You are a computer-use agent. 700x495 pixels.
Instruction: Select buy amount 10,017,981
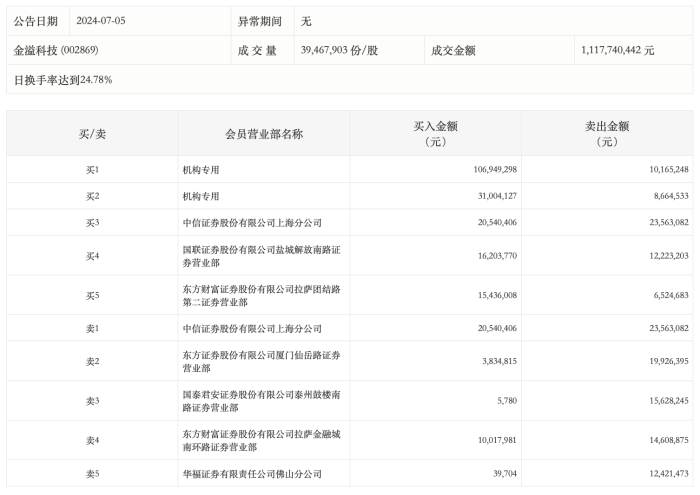click(x=497, y=441)
